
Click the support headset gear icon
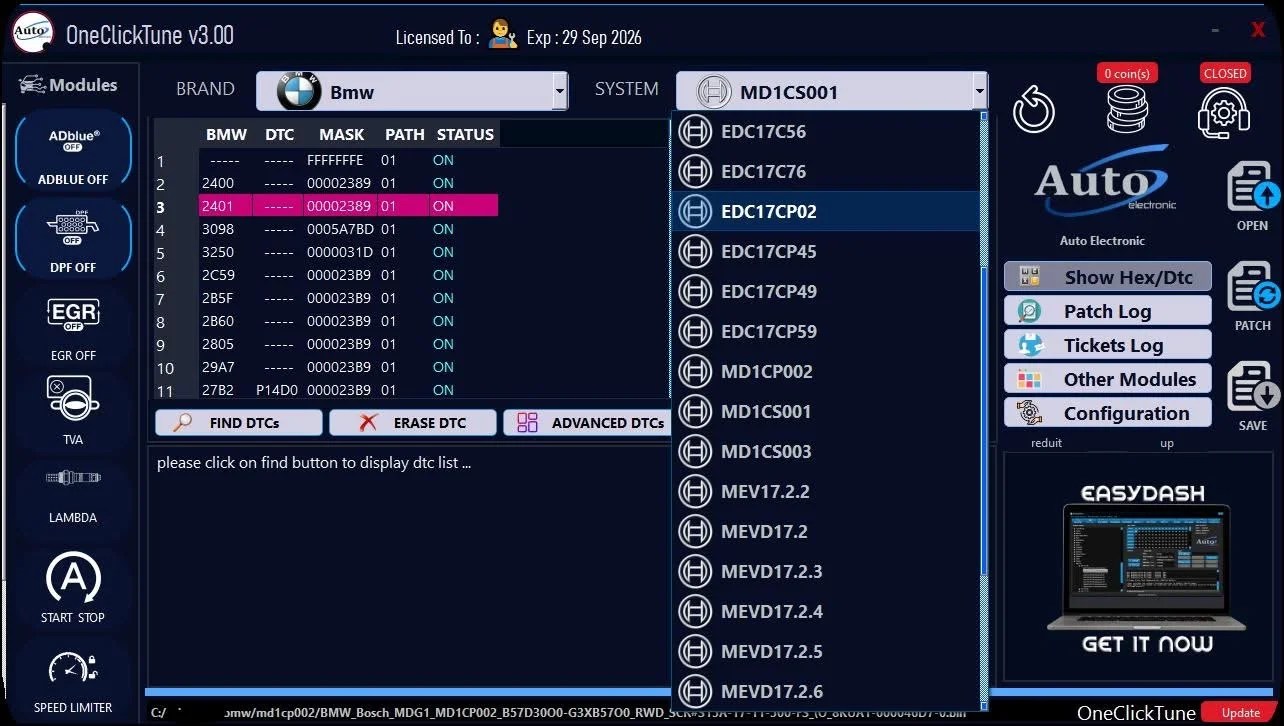click(1224, 112)
